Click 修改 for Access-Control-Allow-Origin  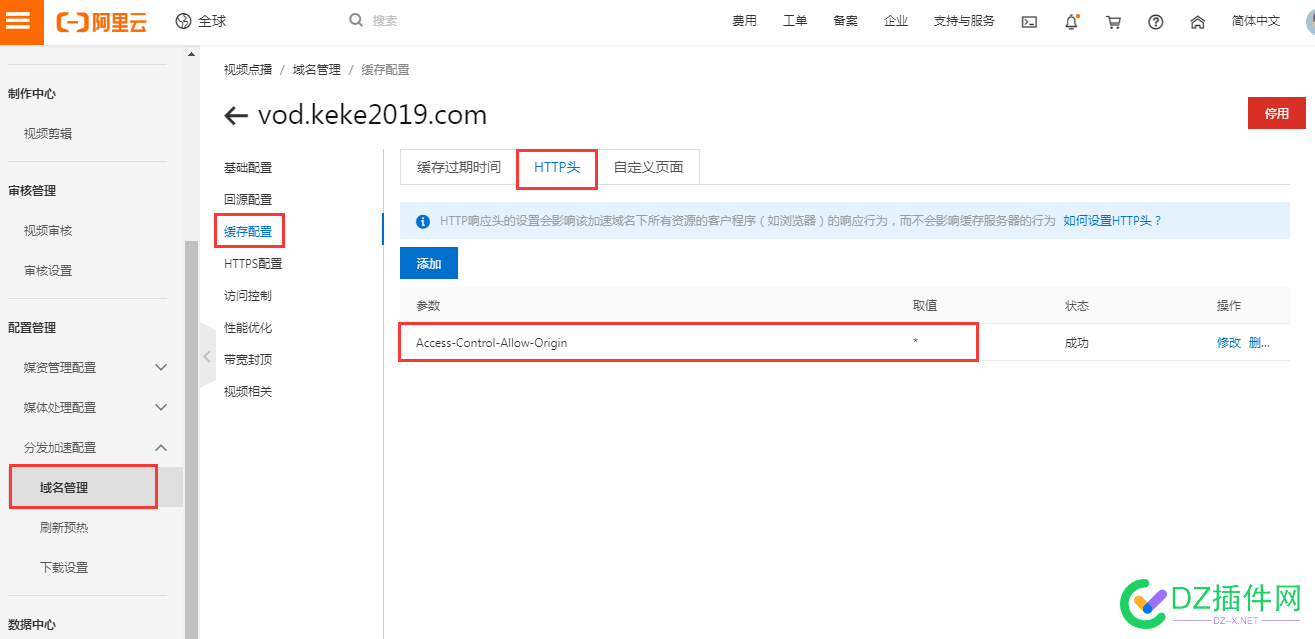click(1229, 343)
